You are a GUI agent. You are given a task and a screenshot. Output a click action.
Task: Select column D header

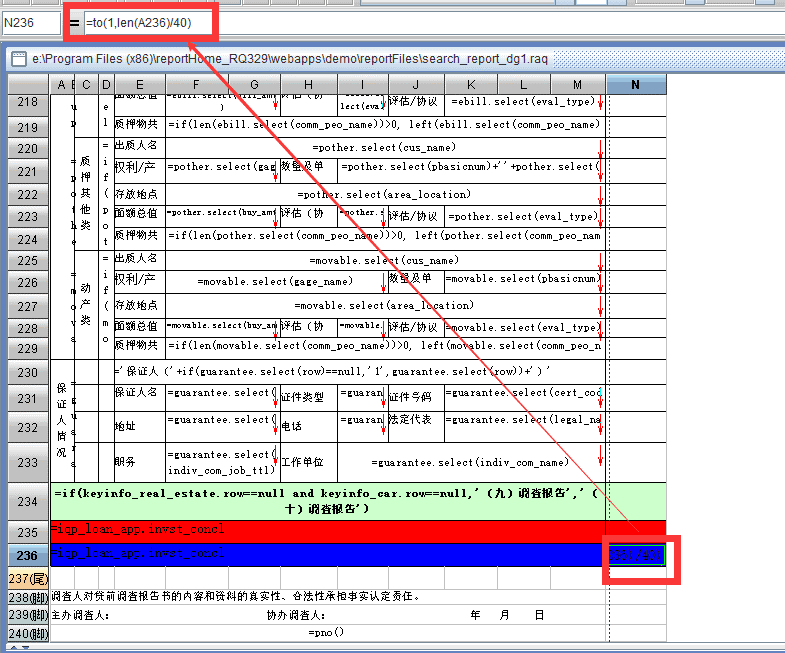(x=106, y=85)
